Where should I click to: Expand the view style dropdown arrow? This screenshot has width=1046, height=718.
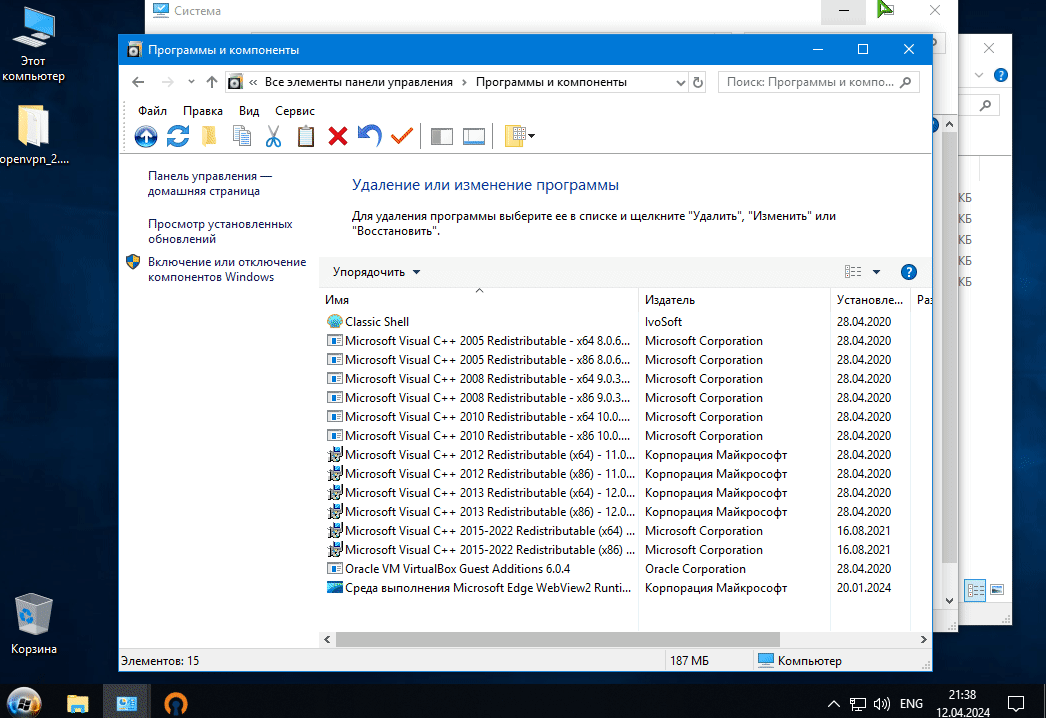(x=877, y=272)
